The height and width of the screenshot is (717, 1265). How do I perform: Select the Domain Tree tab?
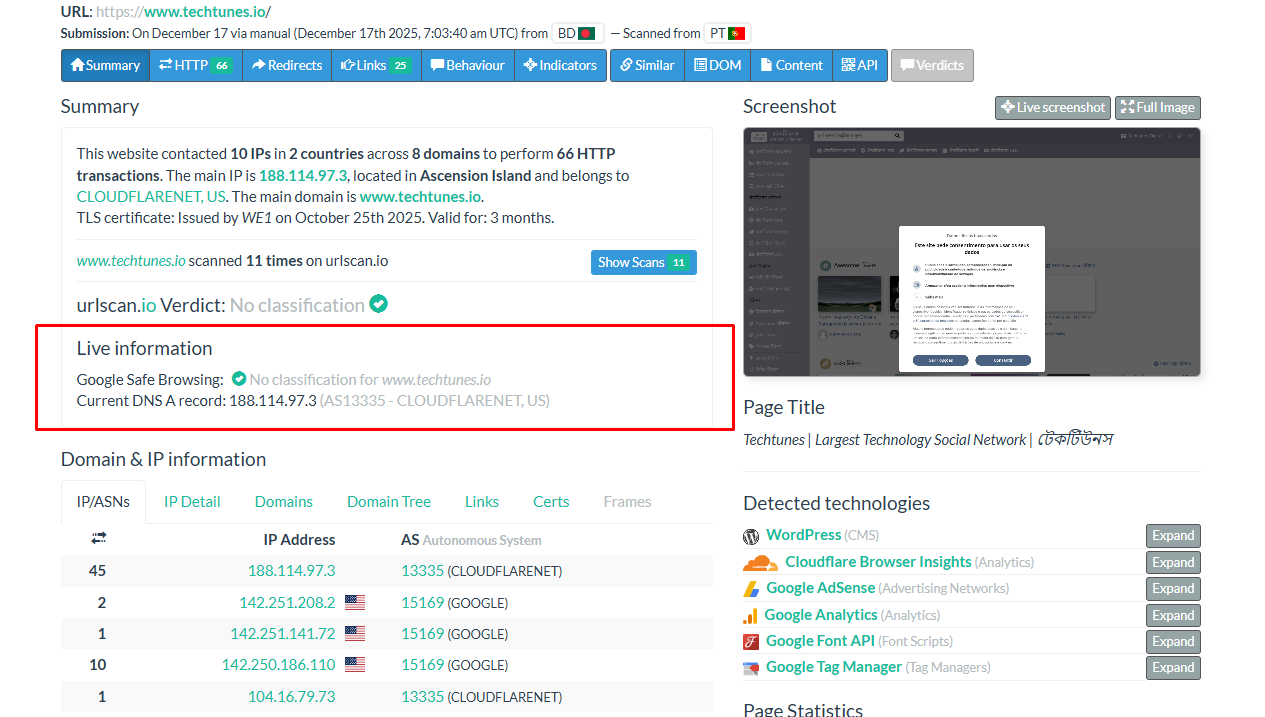[389, 502]
